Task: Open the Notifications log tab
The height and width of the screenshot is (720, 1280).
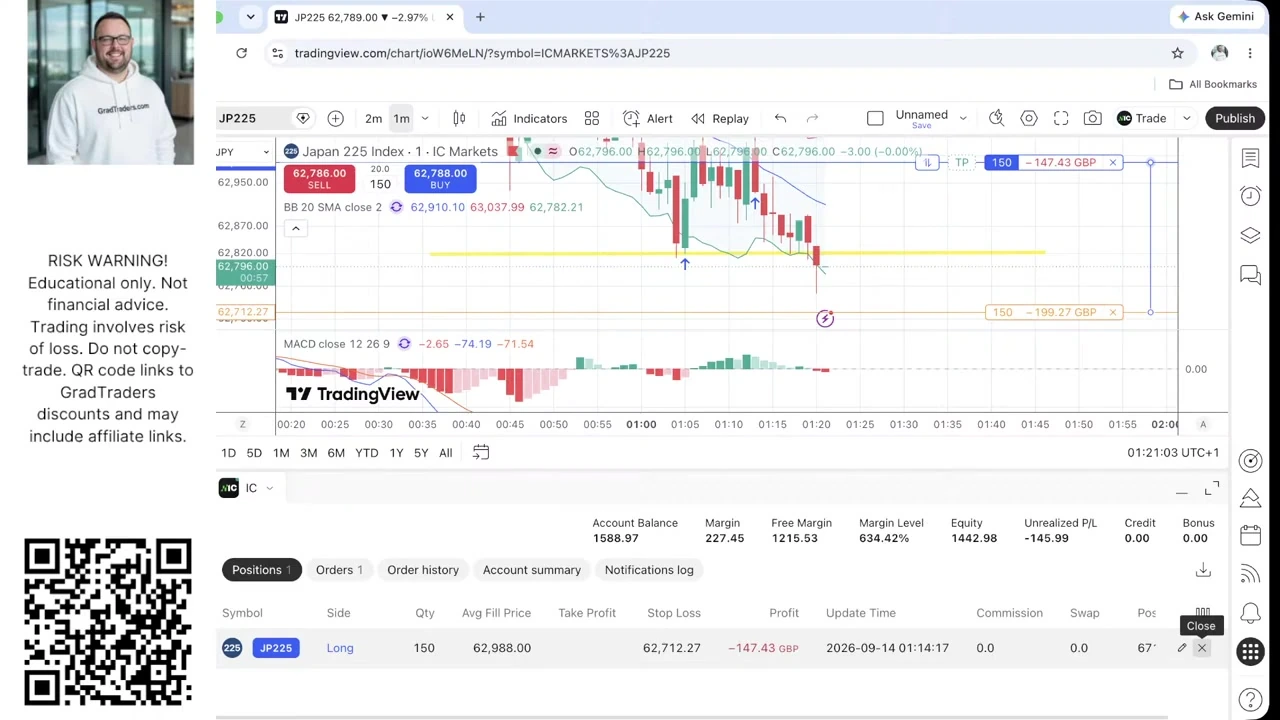Action: 649,570
